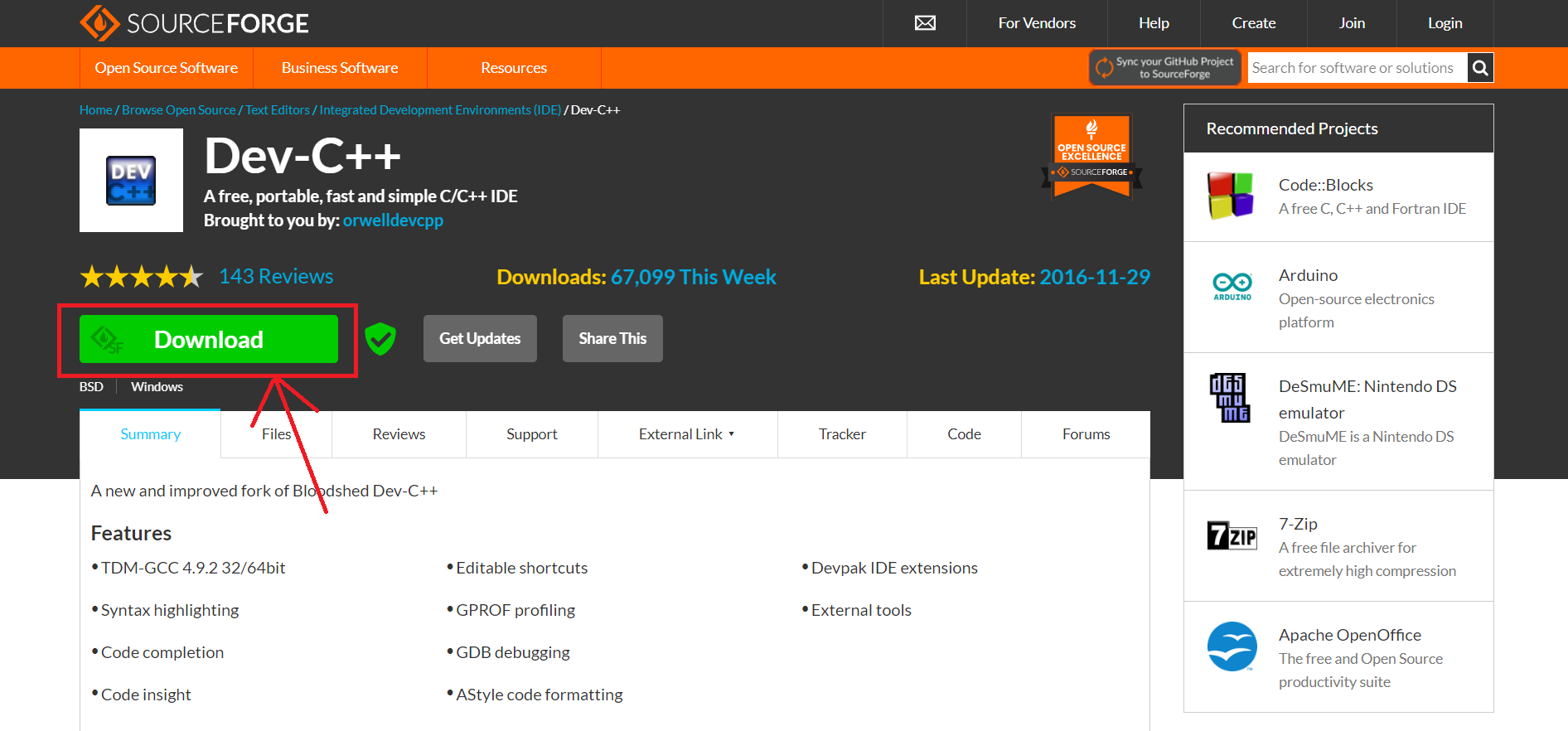Click the search magnifier icon

pos(1480,68)
